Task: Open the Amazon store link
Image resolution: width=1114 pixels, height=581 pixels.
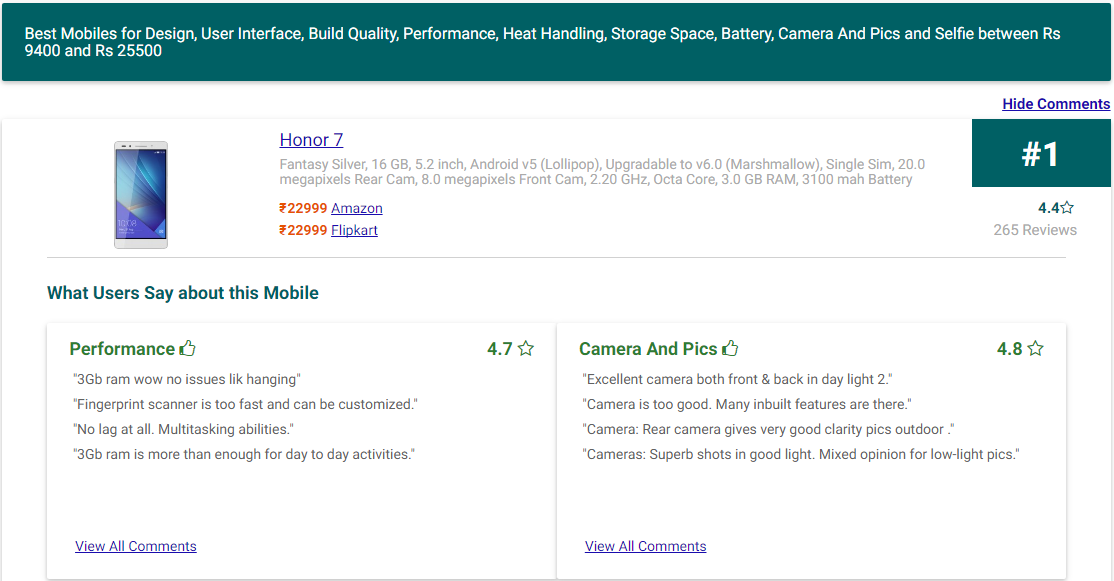Action: tap(357, 208)
